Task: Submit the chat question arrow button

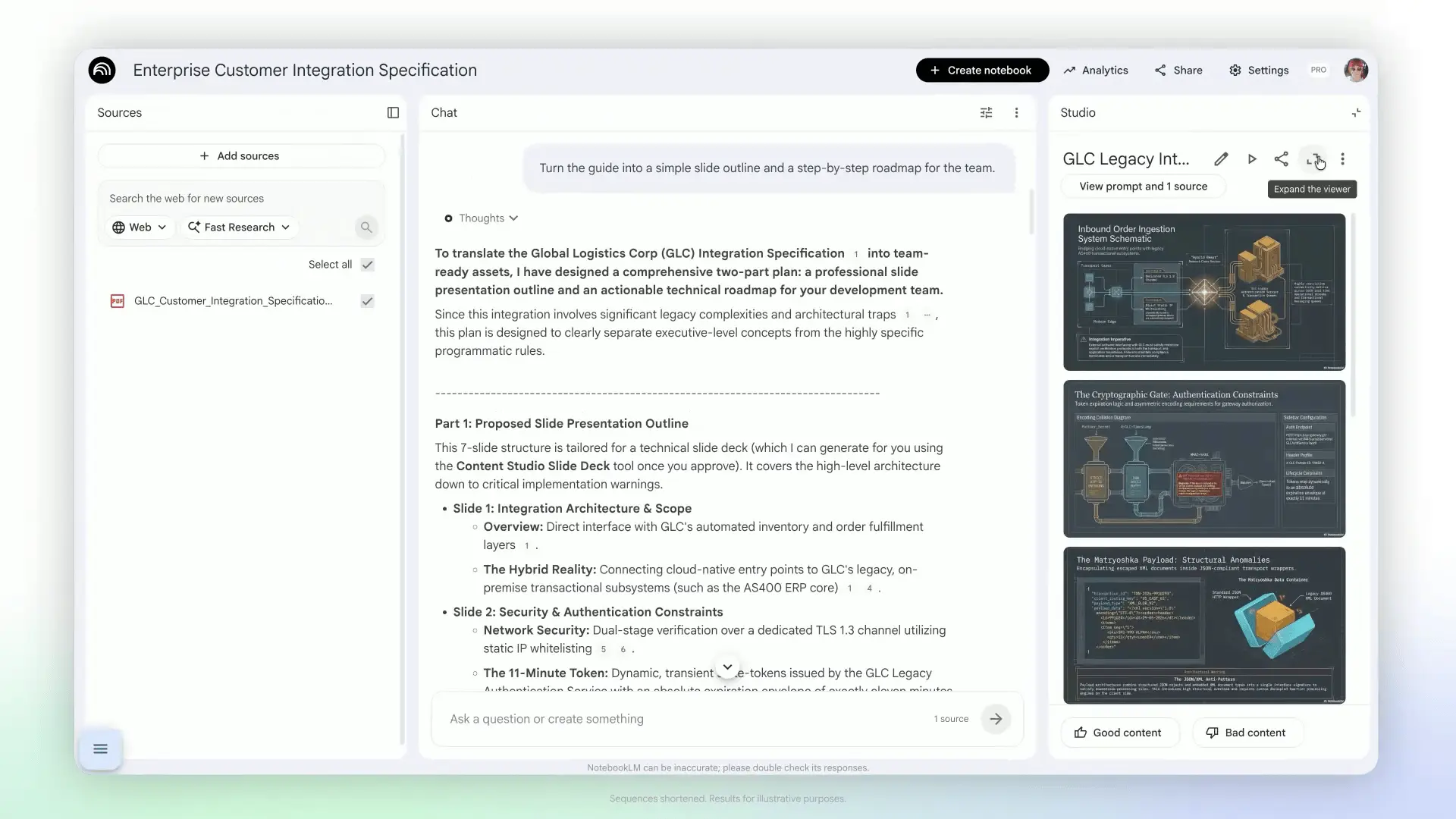Action: tap(996, 719)
